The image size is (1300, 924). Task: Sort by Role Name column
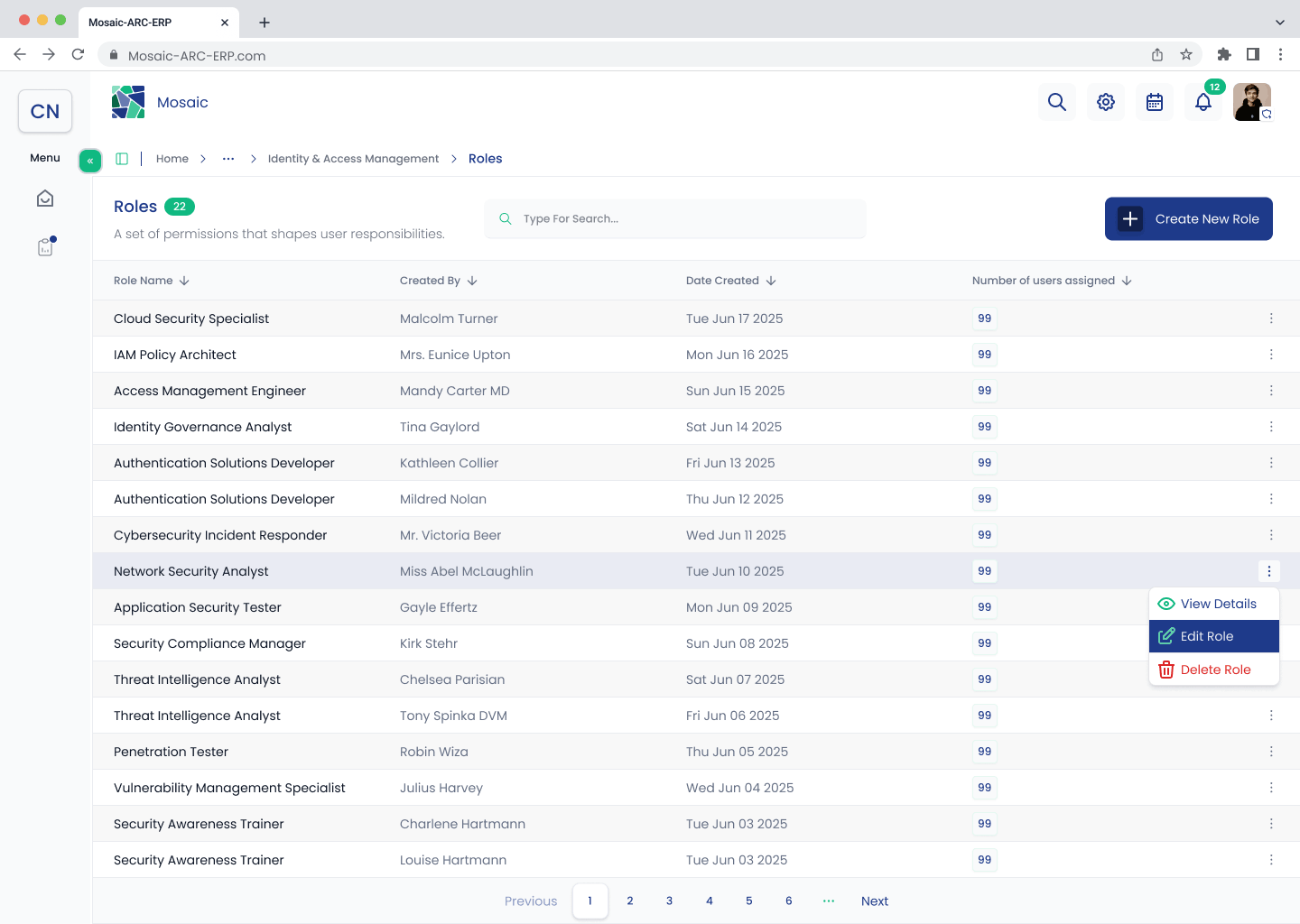click(152, 281)
